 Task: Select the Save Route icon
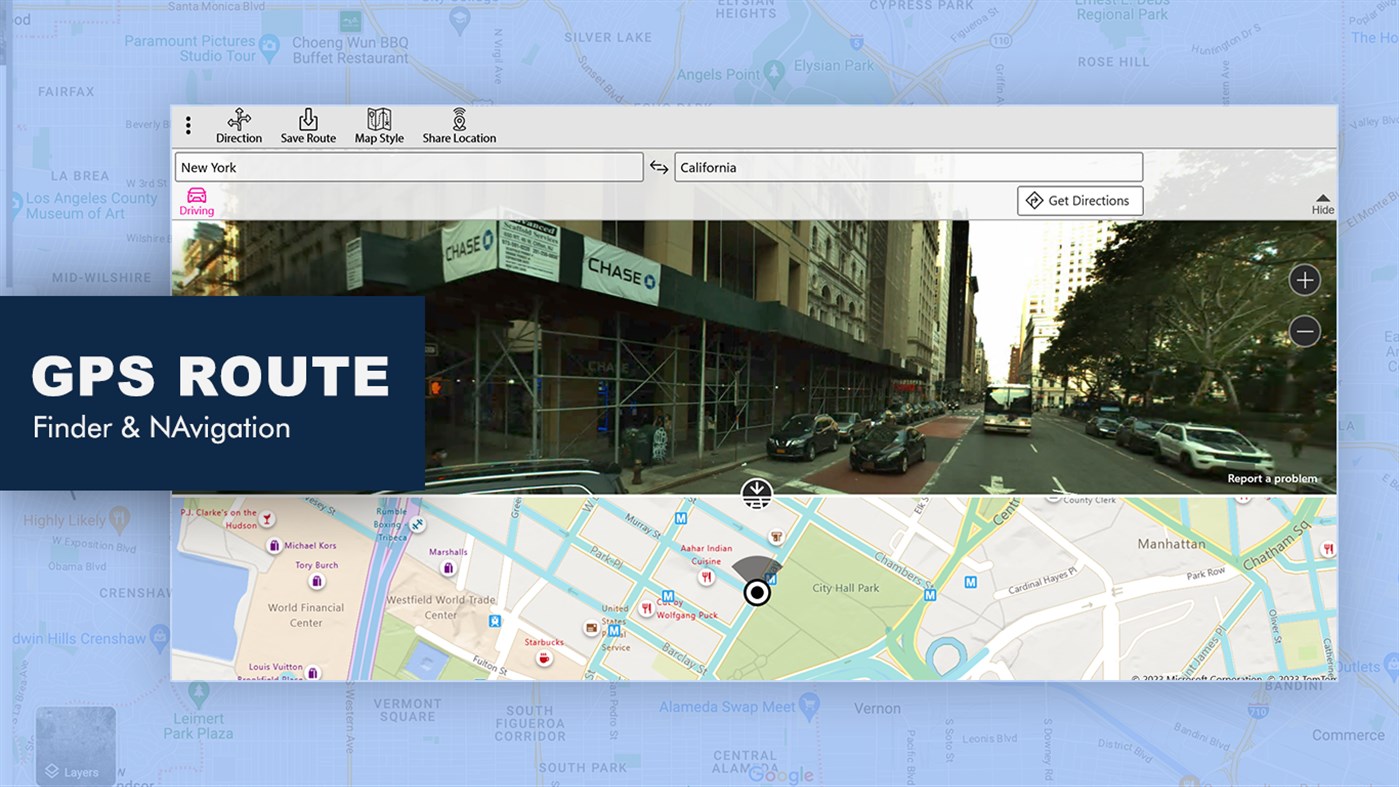(308, 125)
